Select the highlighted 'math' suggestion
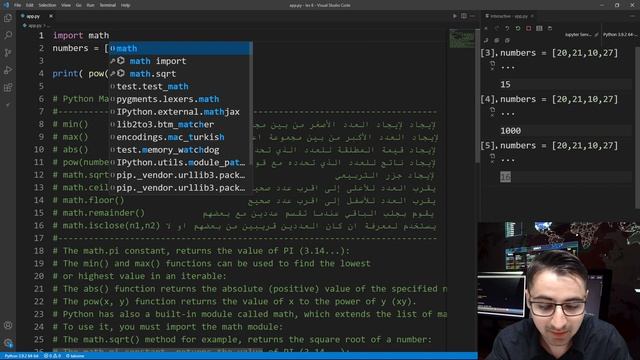This screenshot has height=360, width=640. [x=180, y=48]
